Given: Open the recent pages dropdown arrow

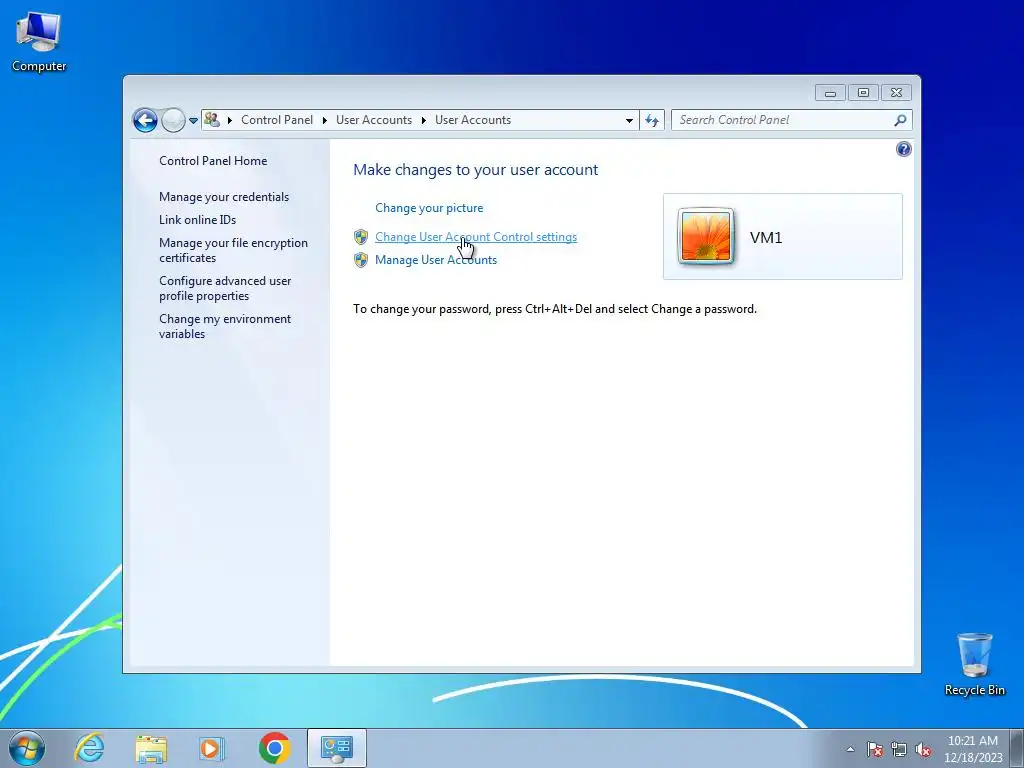Looking at the screenshot, I should (193, 121).
